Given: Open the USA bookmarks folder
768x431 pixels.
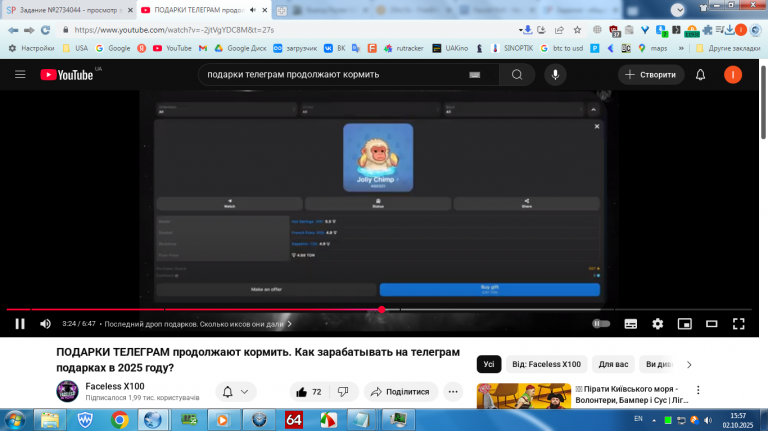Looking at the screenshot, I should click(x=75, y=48).
